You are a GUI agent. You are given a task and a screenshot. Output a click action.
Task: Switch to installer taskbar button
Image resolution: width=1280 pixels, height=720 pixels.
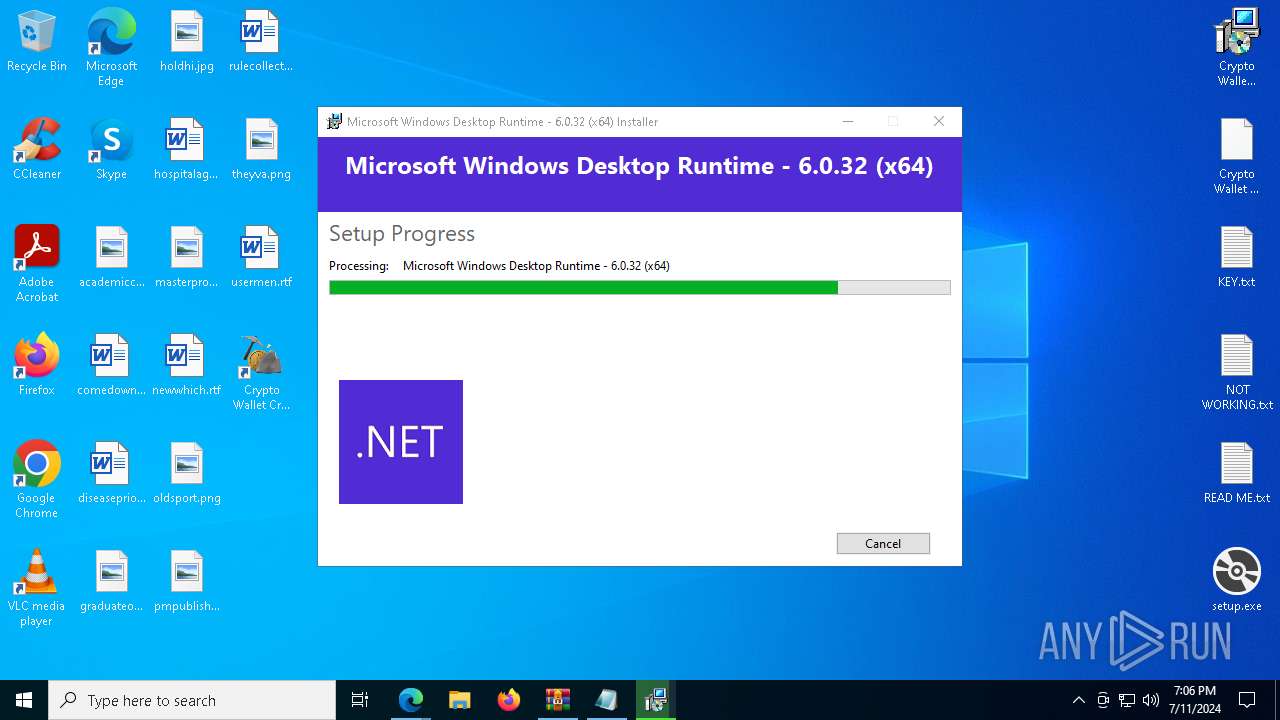click(655, 700)
